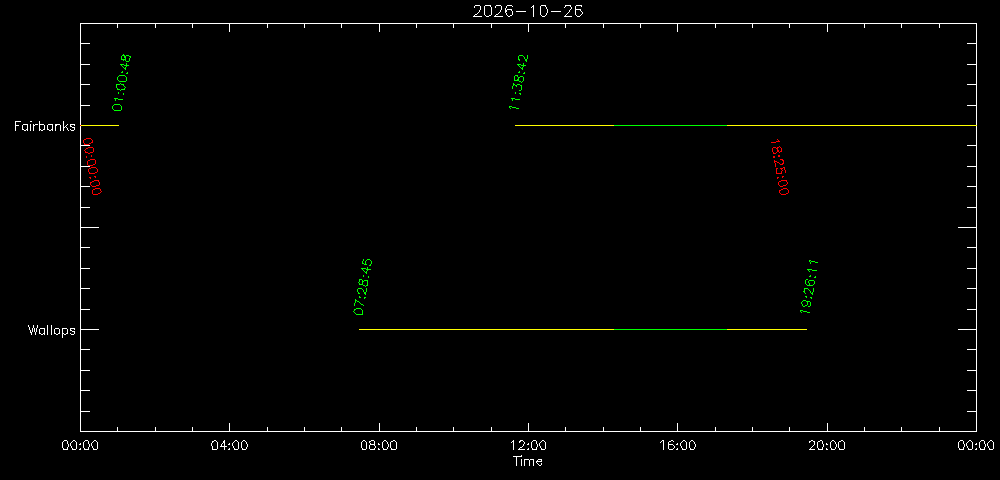The width and height of the screenshot is (1000, 480).
Task: Click the Time axis title
Action: click(x=528, y=461)
